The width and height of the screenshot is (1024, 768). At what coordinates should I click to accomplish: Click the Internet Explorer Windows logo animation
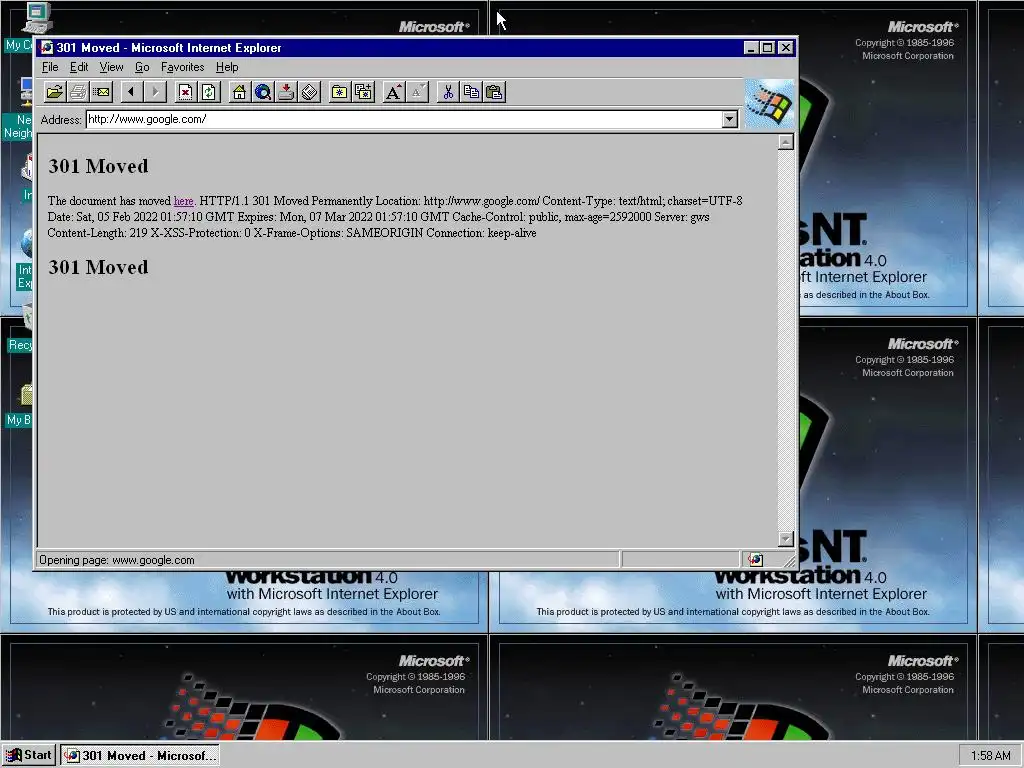[x=769, y=104]
